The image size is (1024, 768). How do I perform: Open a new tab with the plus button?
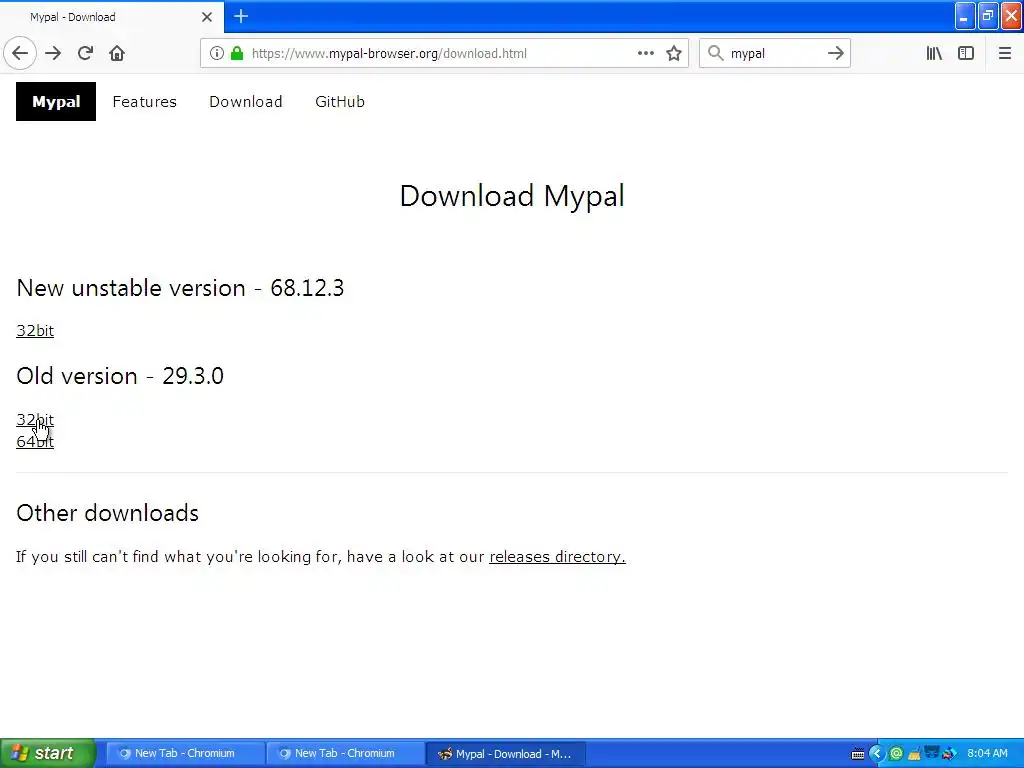click(x=241, y=16)
